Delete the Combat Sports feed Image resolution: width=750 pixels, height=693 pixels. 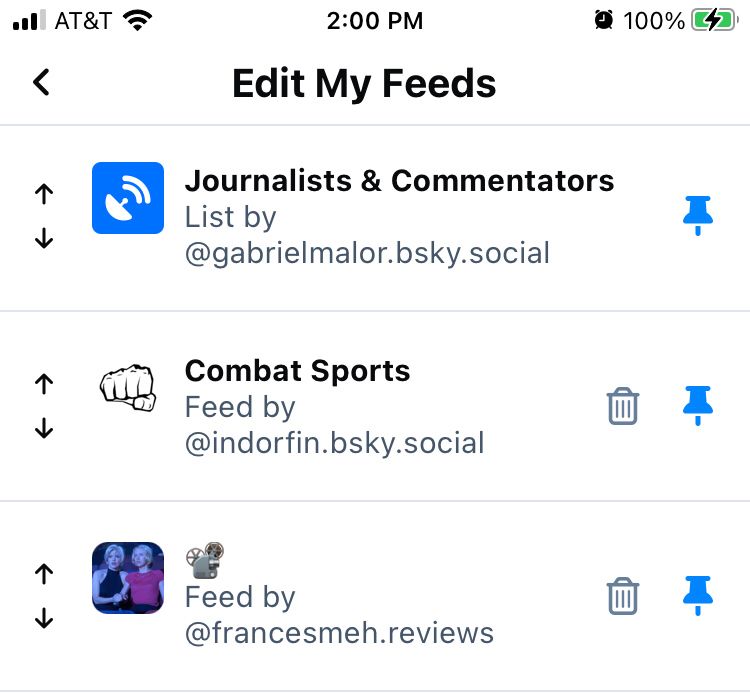623,406
